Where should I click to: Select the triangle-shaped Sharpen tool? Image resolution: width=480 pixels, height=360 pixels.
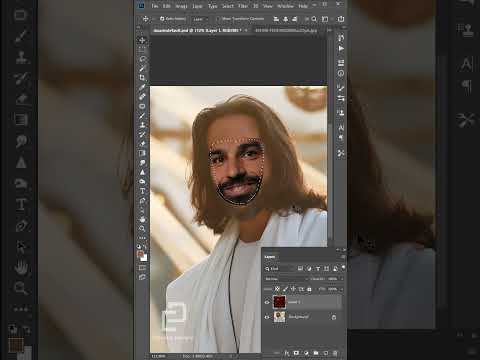(142, 172)
